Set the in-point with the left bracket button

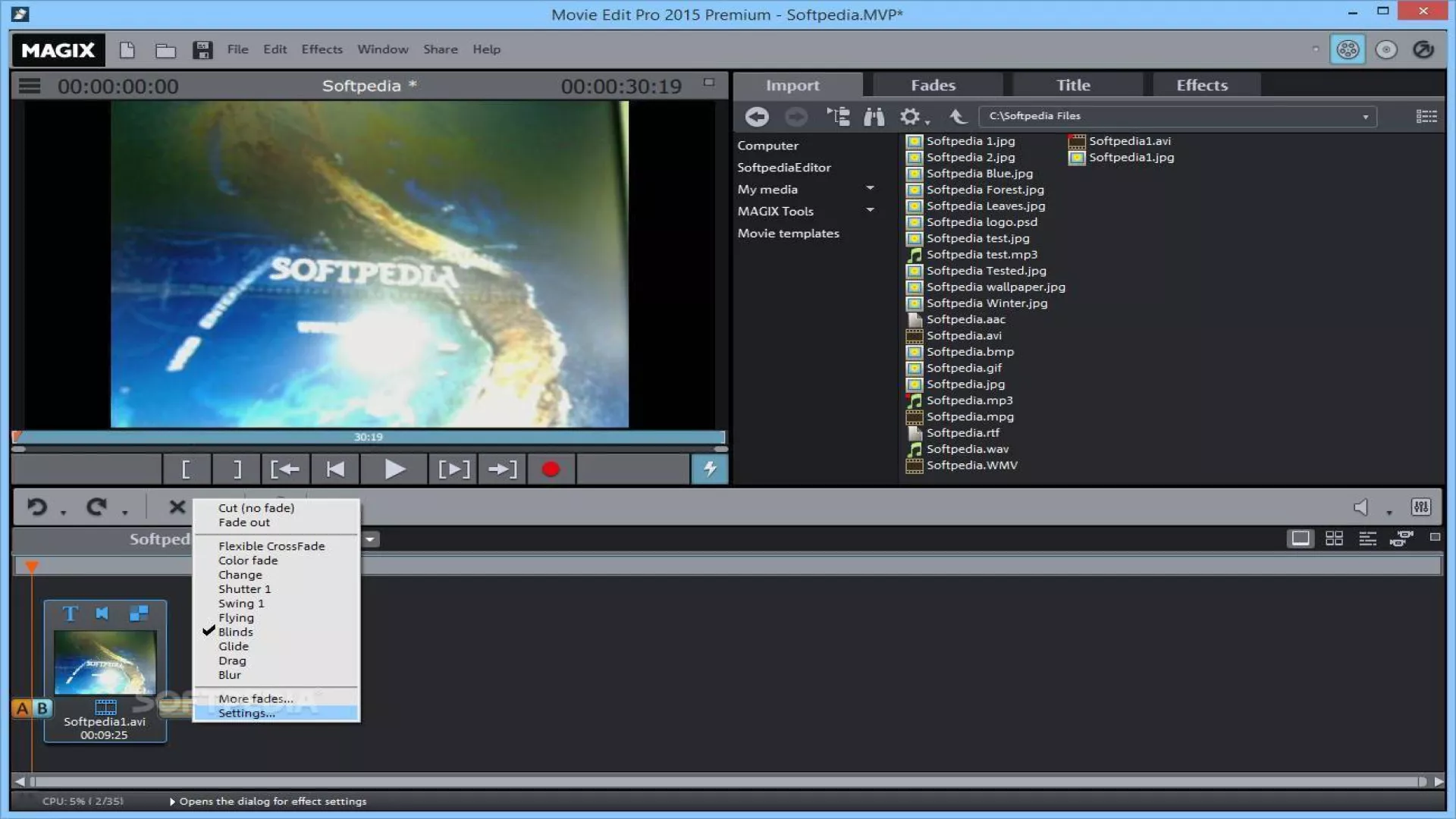point(187,469)
